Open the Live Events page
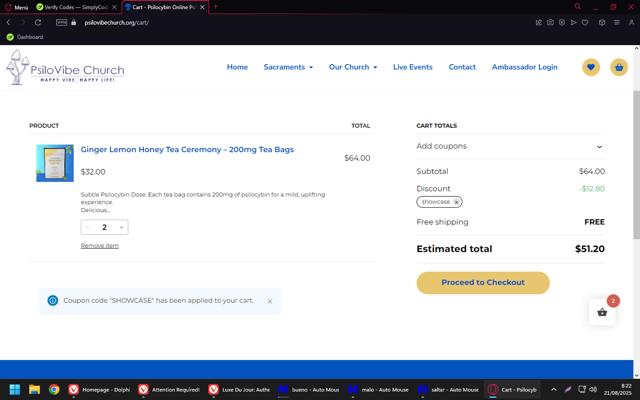The image size is (640, 400). click(413, 67)
